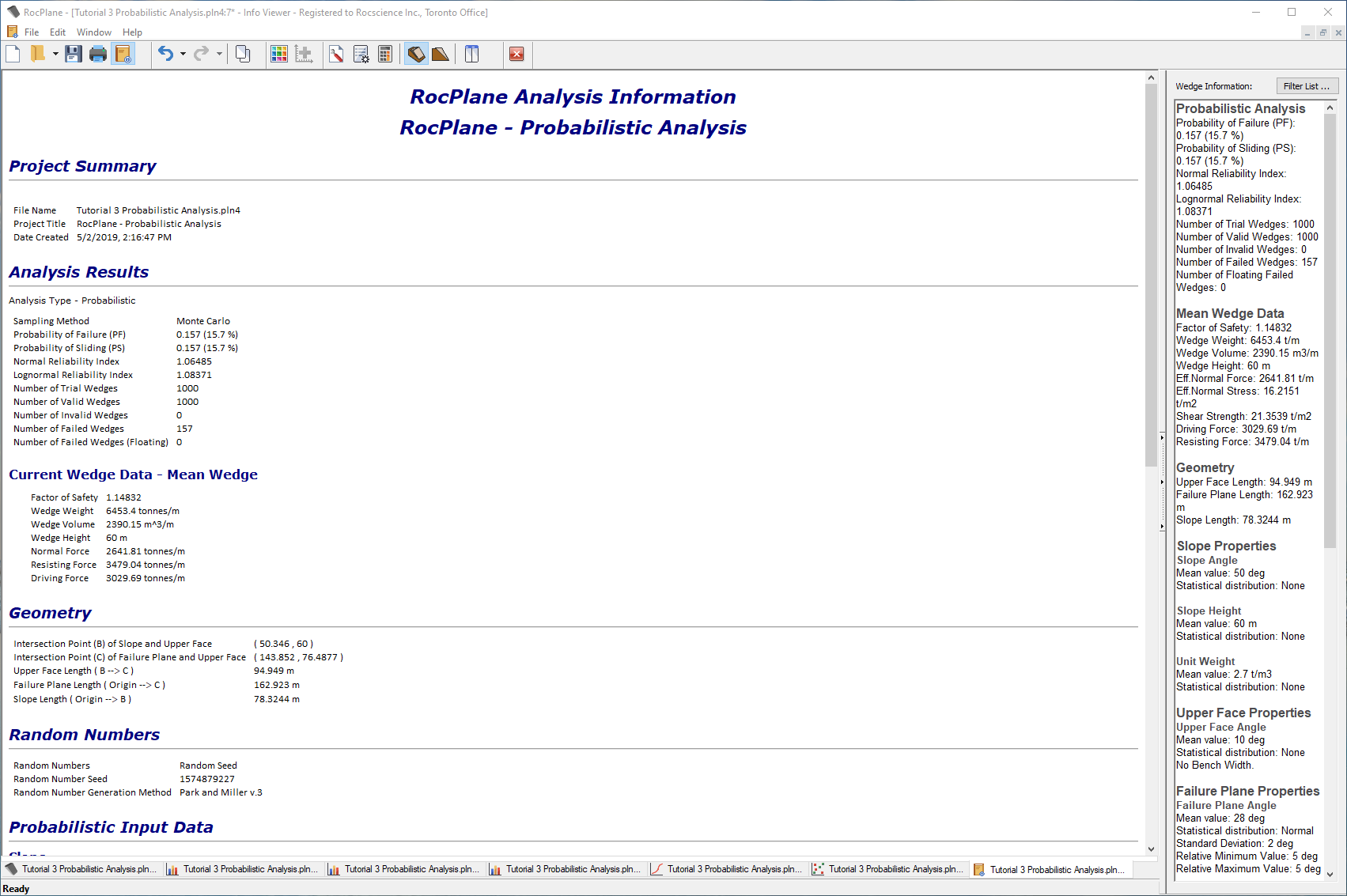Expand the open-file dropdown arrow
The width and height of the screenshot is (1347, 896).
[x=55, y=54]
